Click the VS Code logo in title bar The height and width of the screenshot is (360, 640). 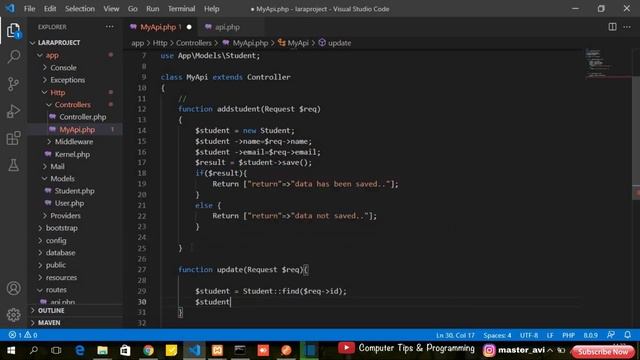(10, 8)
